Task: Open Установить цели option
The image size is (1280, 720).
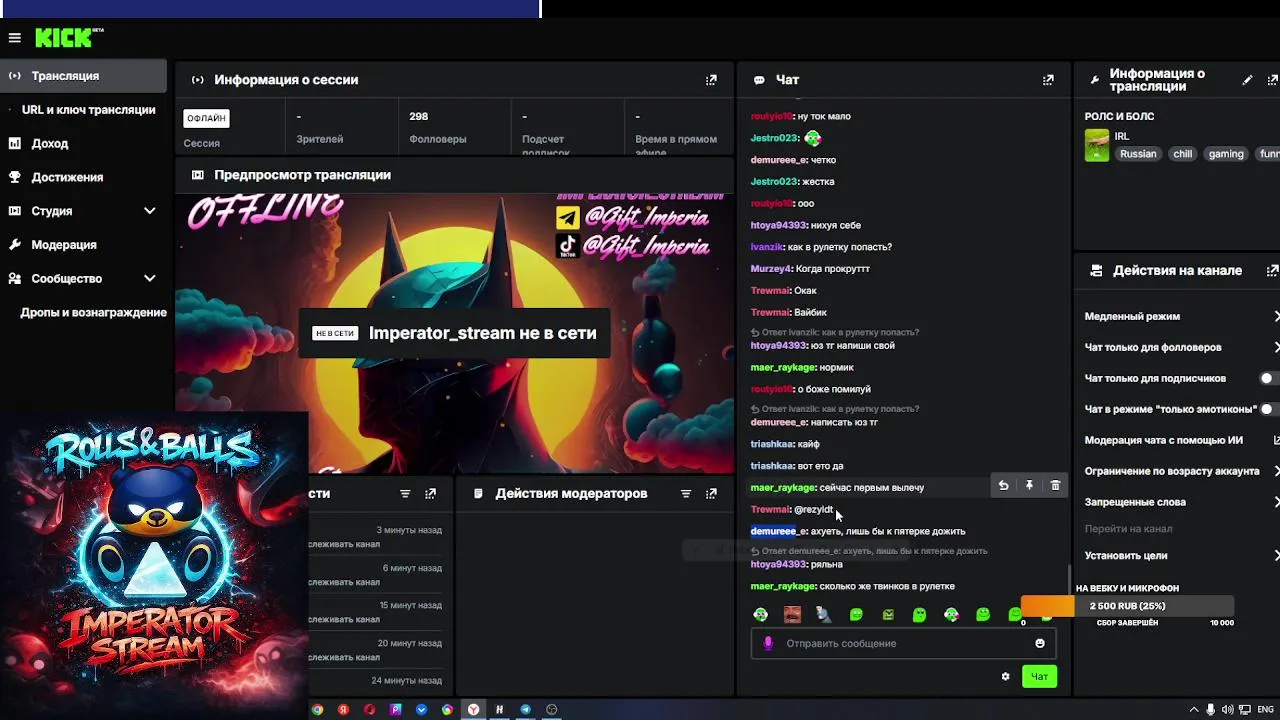Action: (1180, 556)
